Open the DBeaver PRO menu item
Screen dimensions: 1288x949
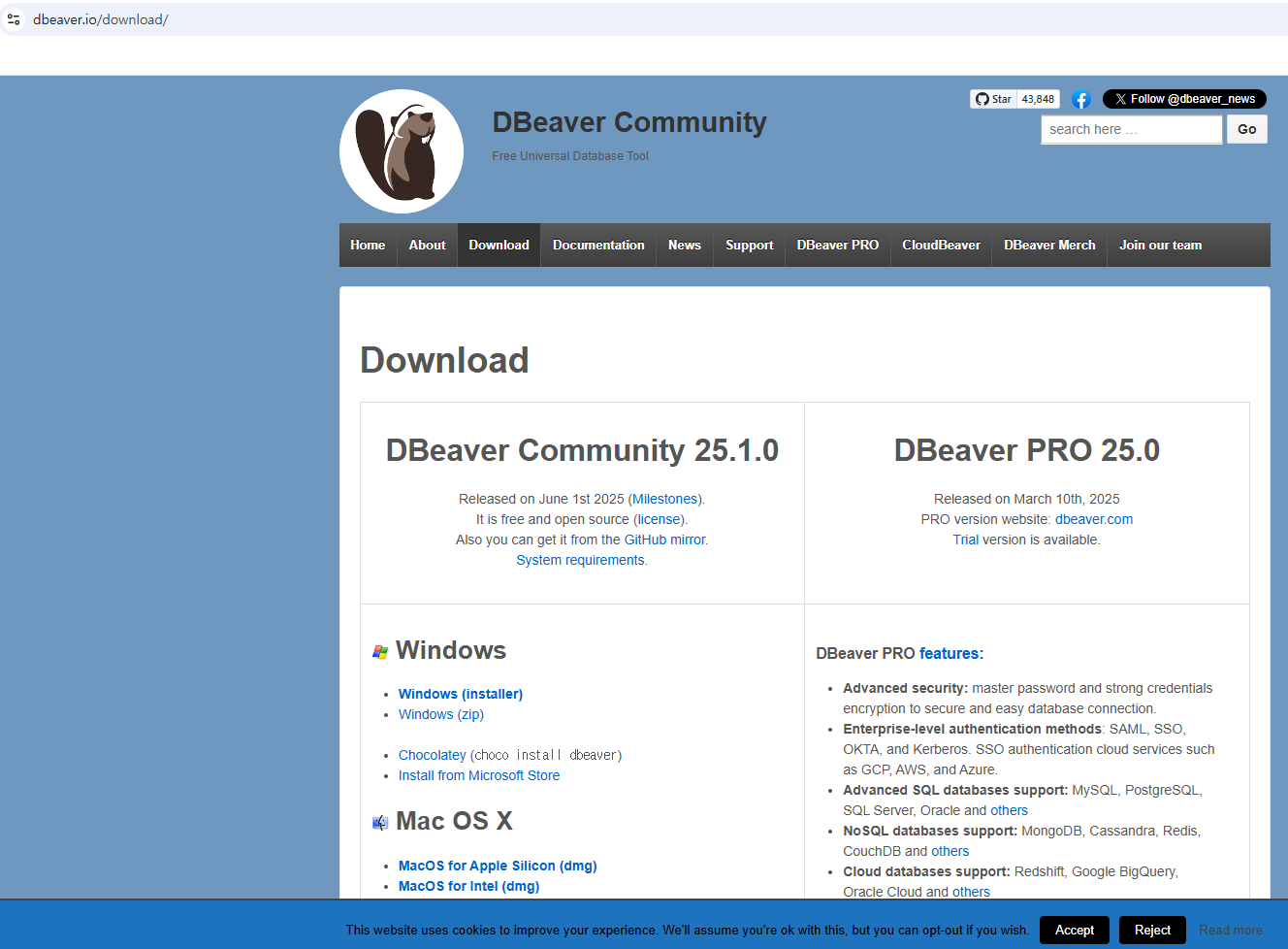pyautogui.click(x=838, y=245)
